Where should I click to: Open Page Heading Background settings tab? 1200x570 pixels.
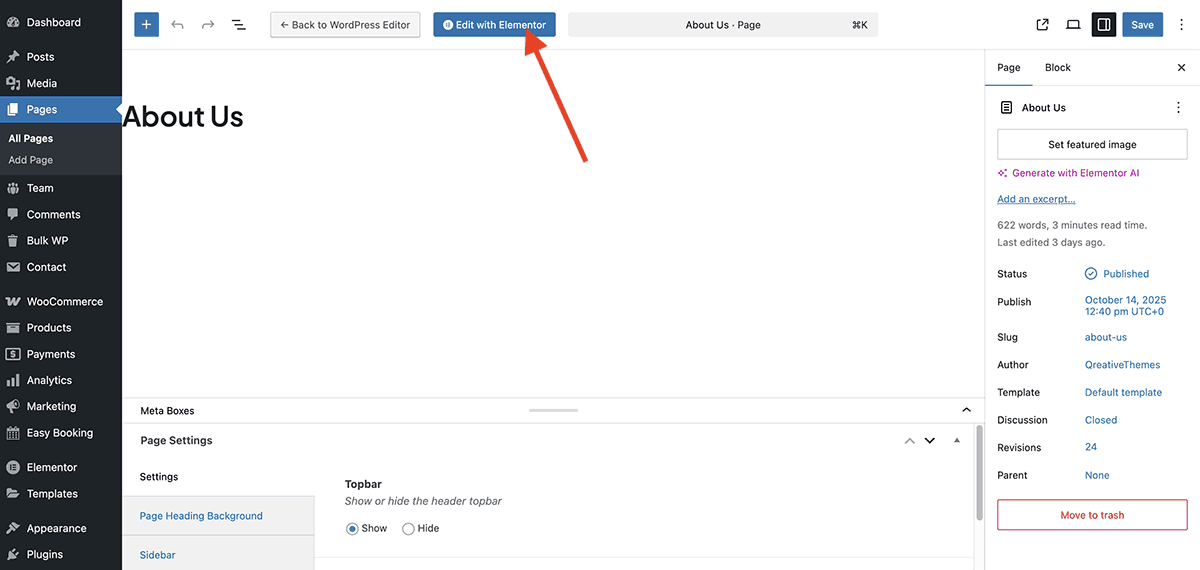pyautogui.click(x=201, y=516)
